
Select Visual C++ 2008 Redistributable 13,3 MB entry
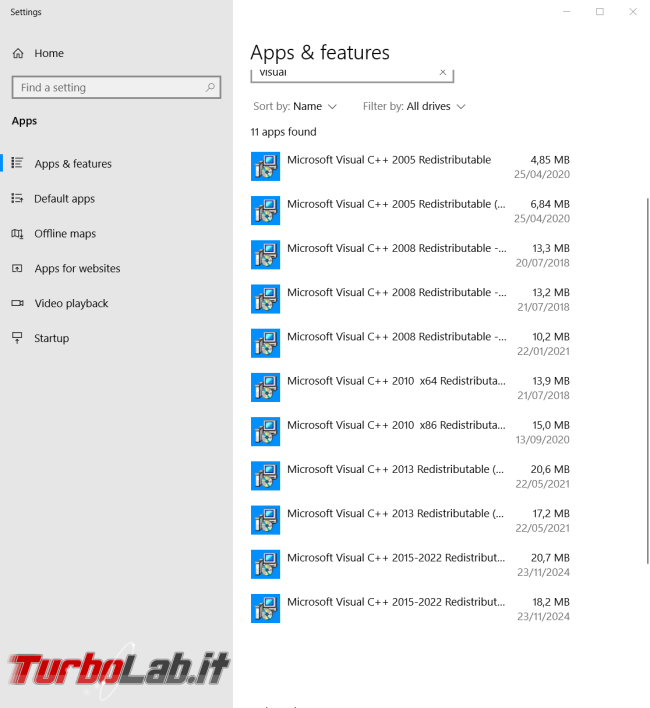point(410,255)
